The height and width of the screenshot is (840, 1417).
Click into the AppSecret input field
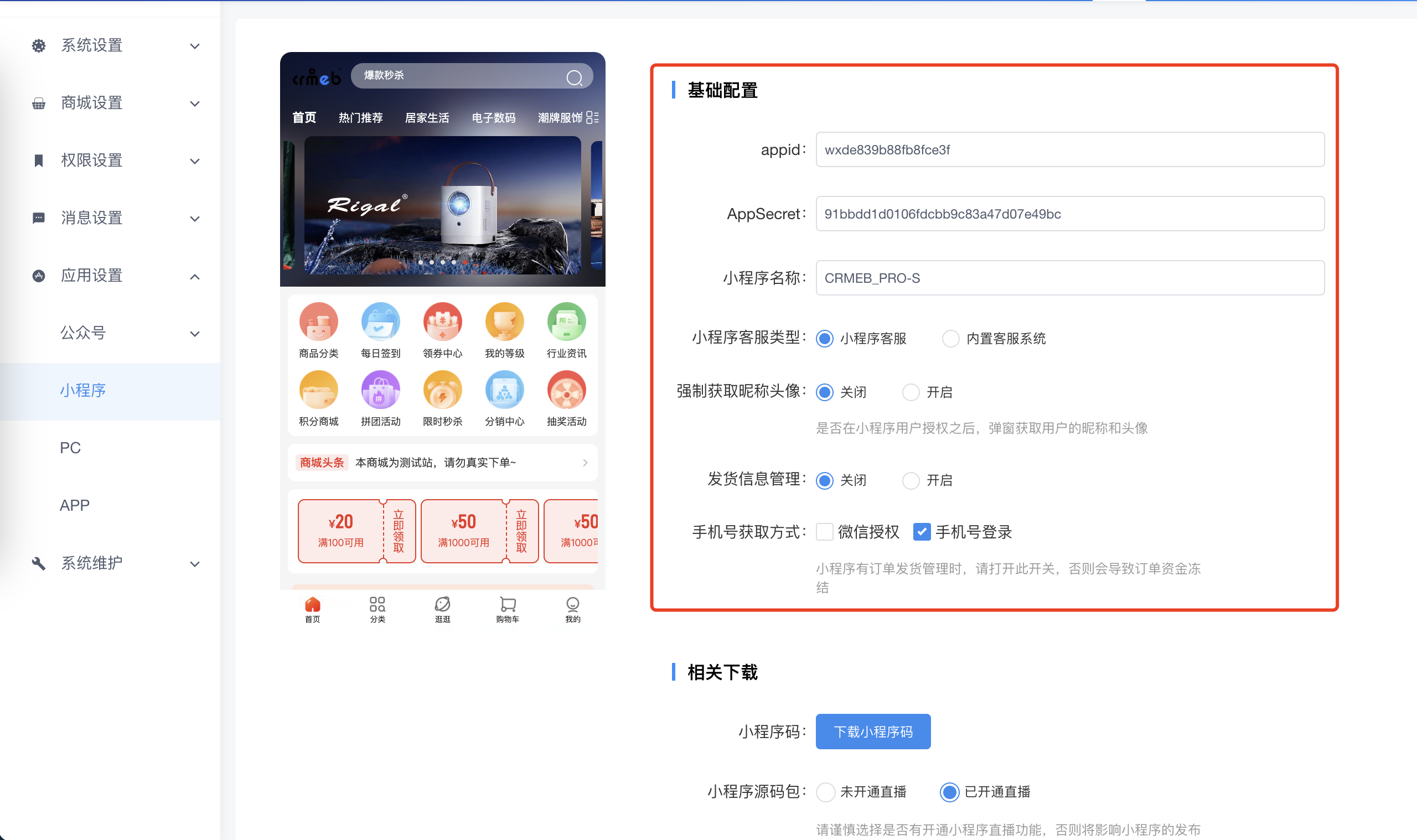(x=1069, y=214)
